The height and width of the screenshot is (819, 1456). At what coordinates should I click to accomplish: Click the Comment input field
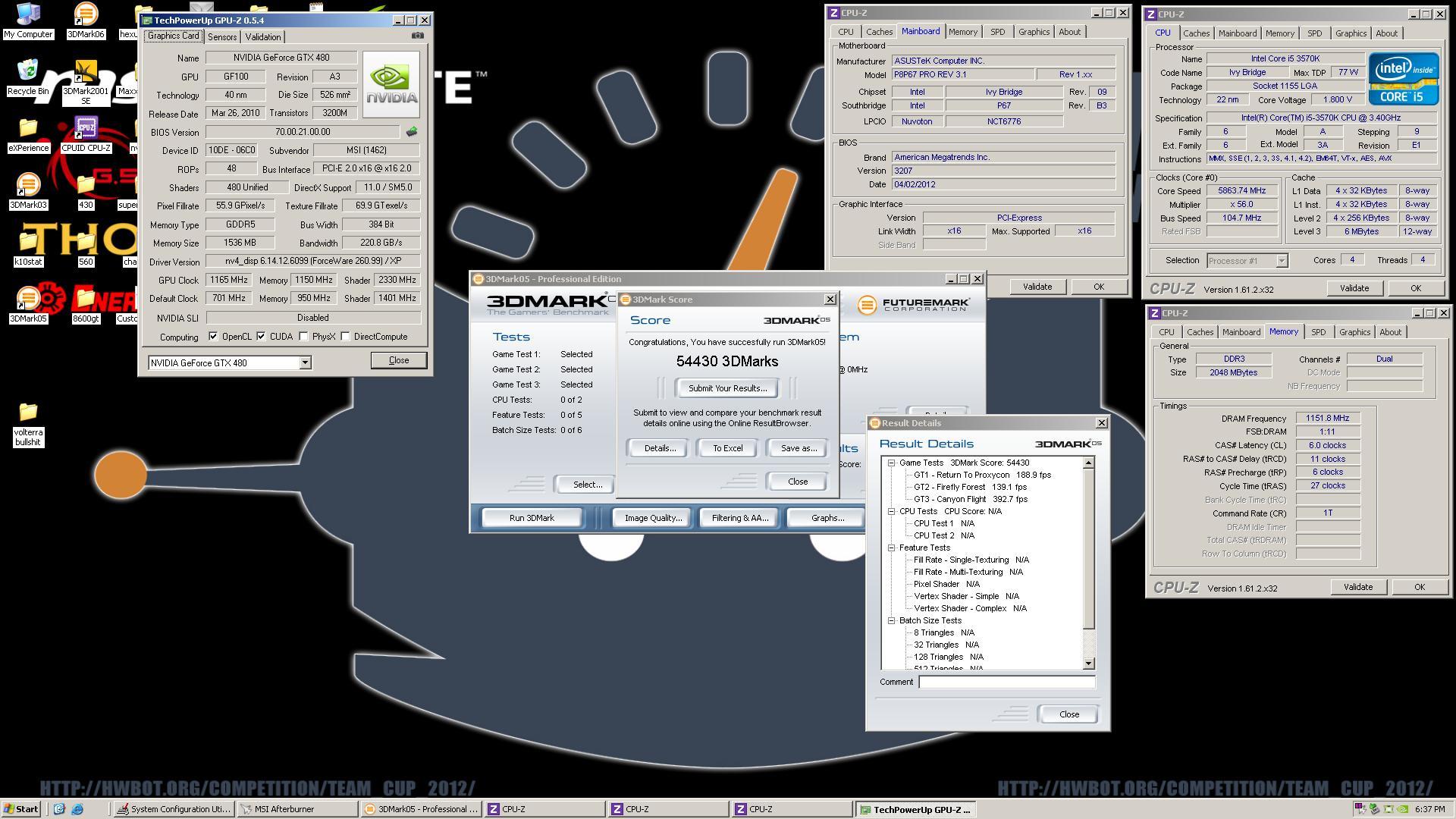(1007, 682)
